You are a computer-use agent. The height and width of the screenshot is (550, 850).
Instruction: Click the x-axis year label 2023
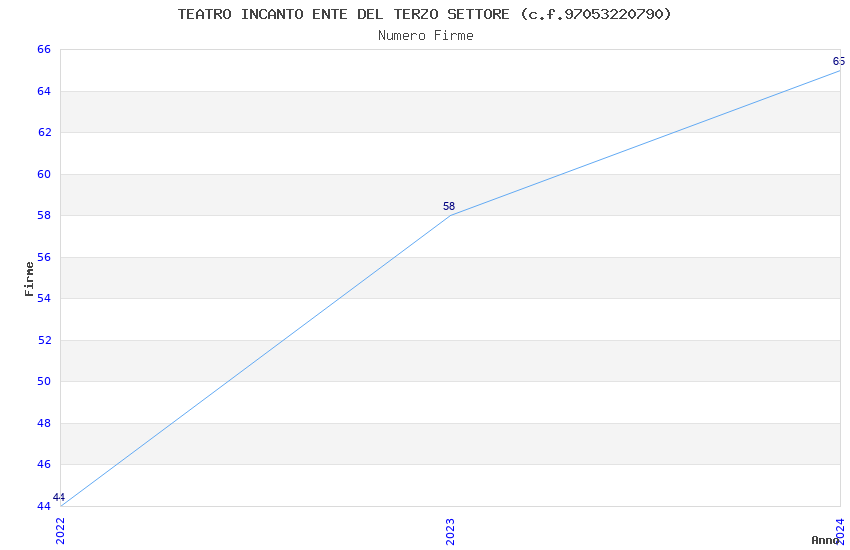point(450,532)
